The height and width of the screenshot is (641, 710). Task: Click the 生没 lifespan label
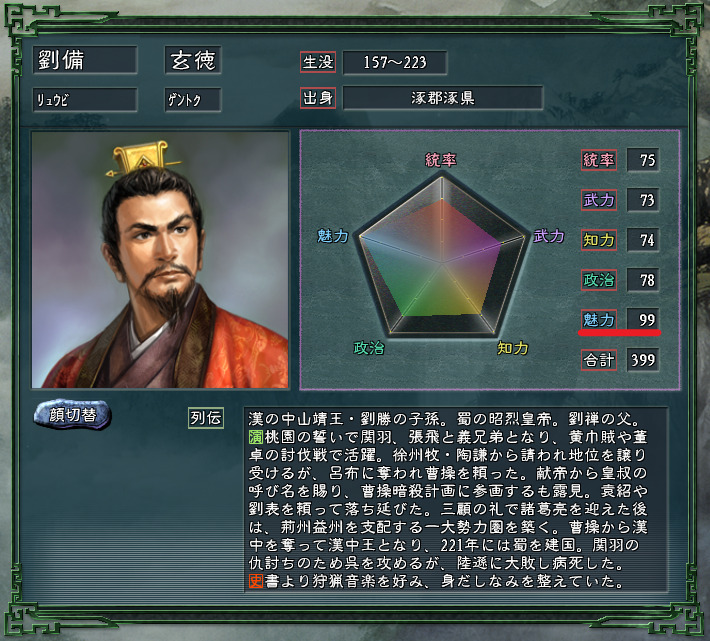click(318, 62)
